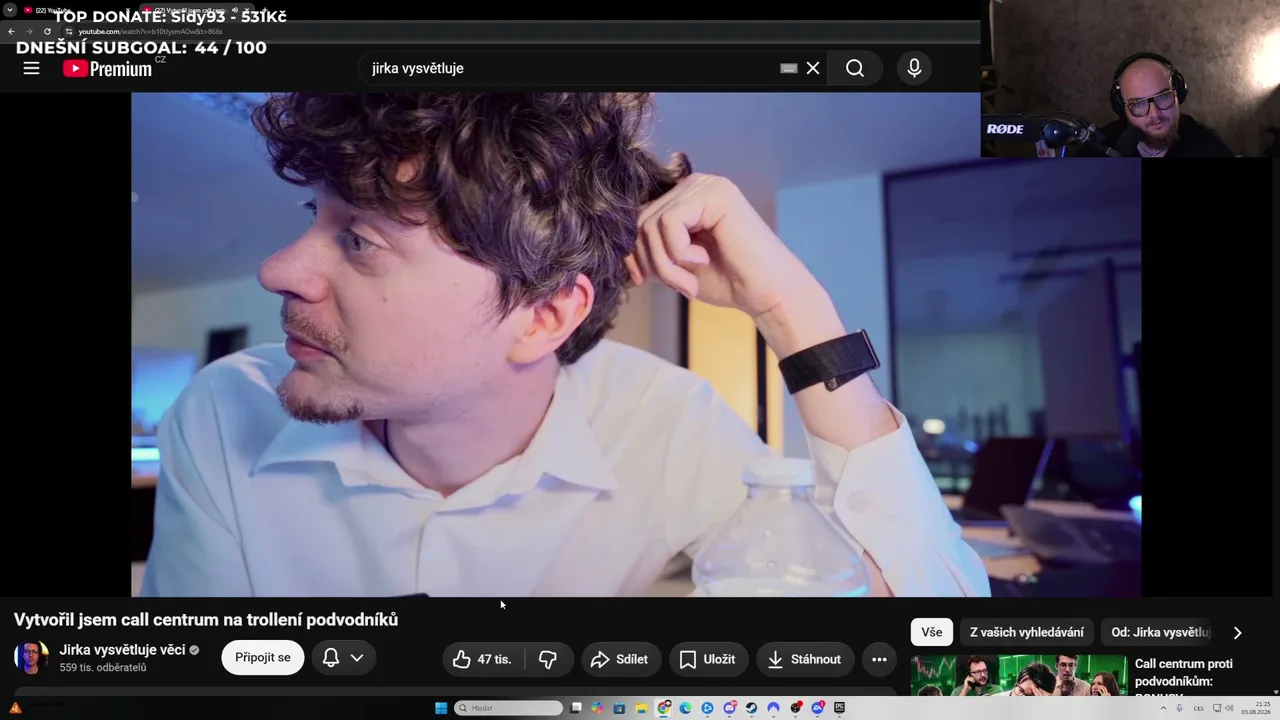This screenshot has width=1280, height=720.
Task: Open the Windows Start menu
Action: [x=441, y=708]
